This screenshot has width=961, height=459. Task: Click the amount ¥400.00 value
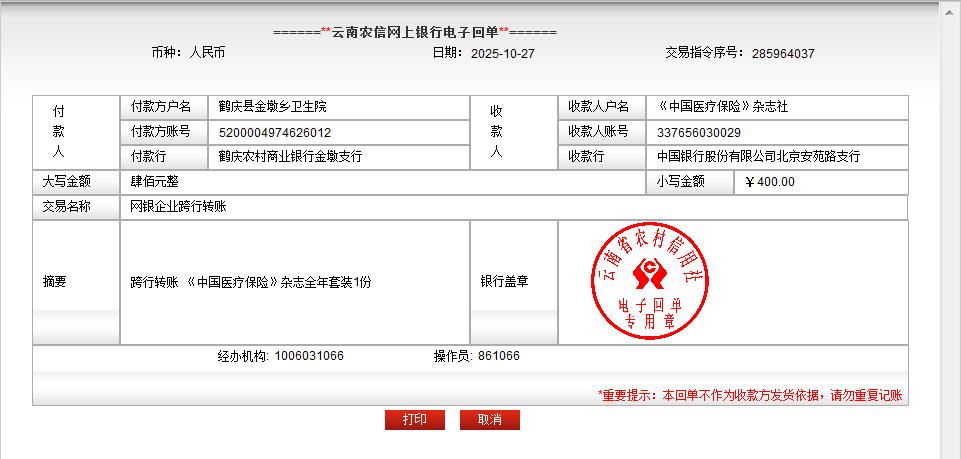pyautogui.click(x=770, y=182)
